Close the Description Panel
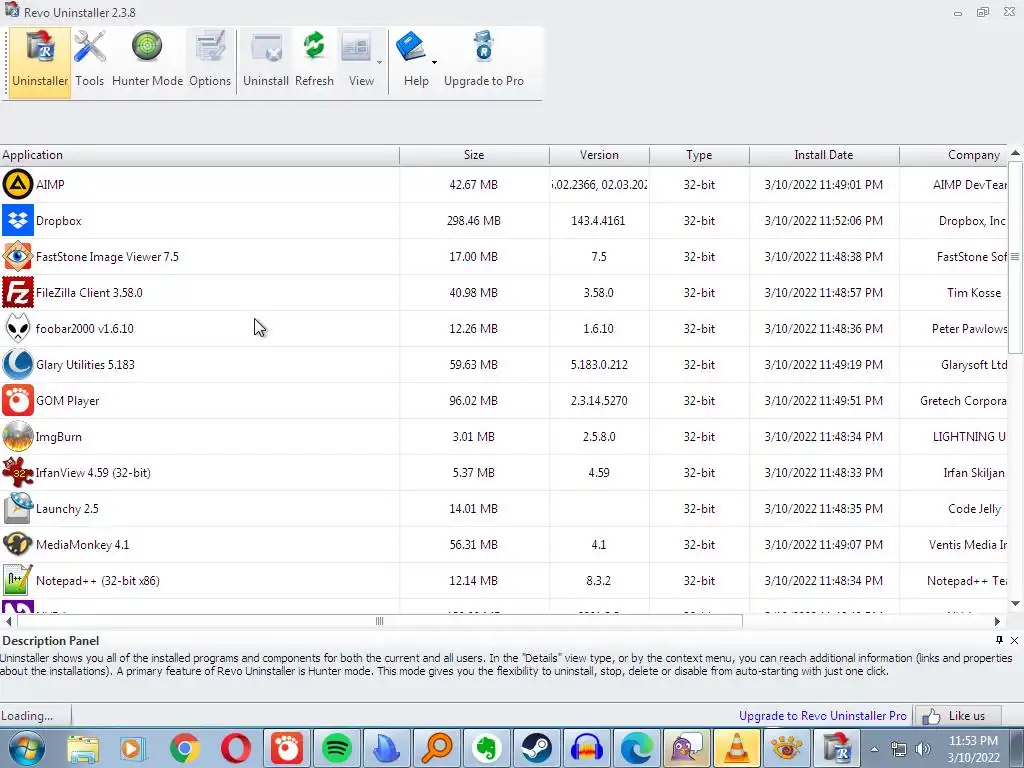The height and width of the screenshot is (768, 1024). (x=1014, y=640)
